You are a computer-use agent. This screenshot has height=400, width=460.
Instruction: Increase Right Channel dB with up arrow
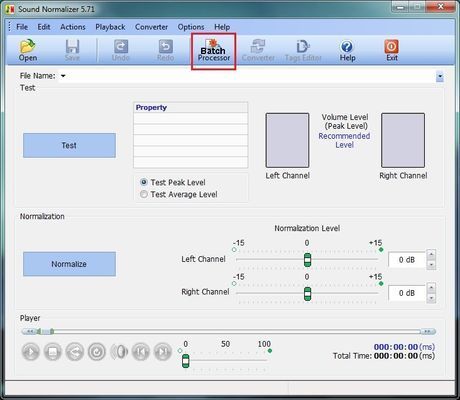pyautogui.click(x=431, y=288)
